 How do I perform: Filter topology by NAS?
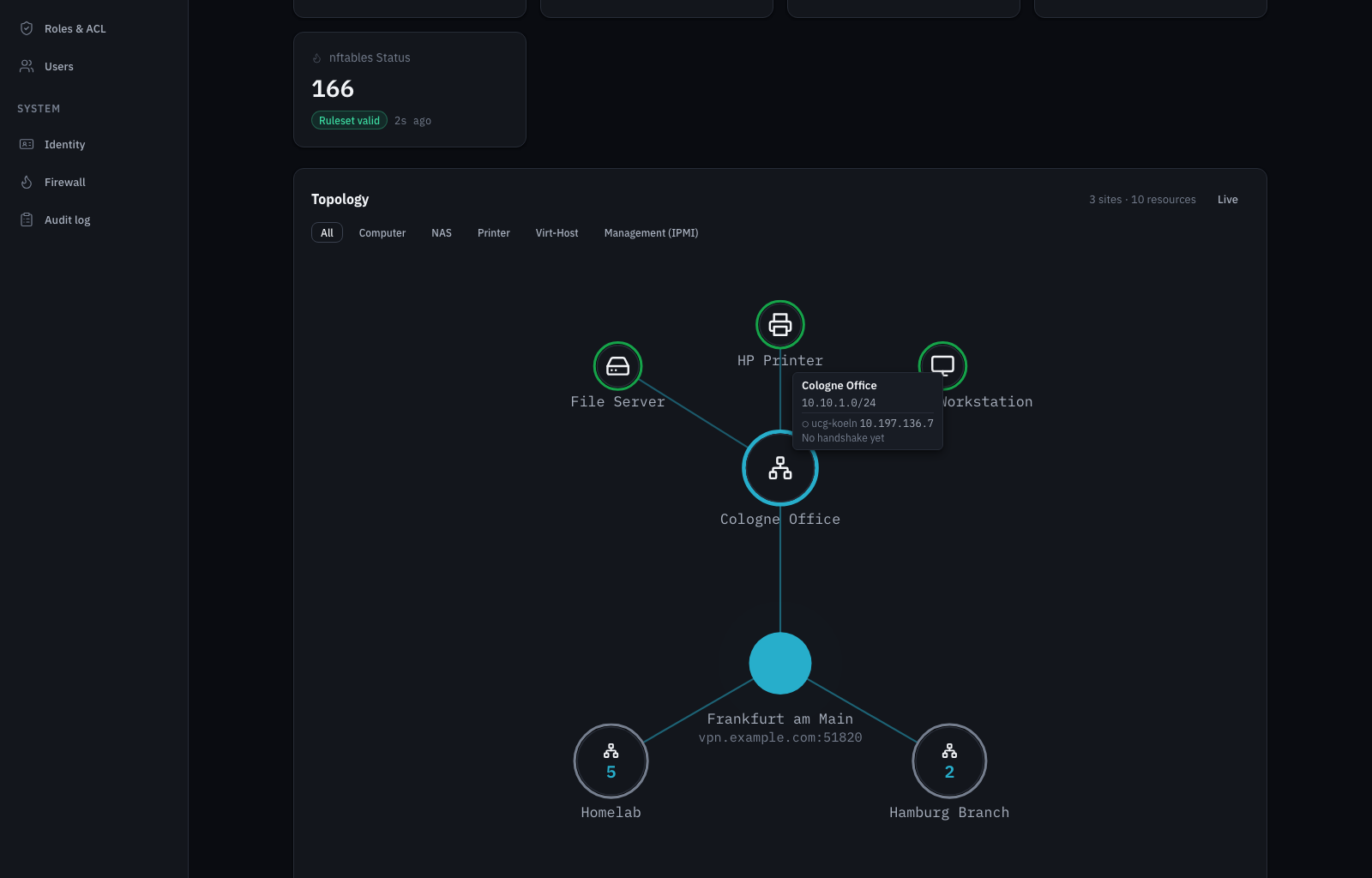[x=442, y=232]
